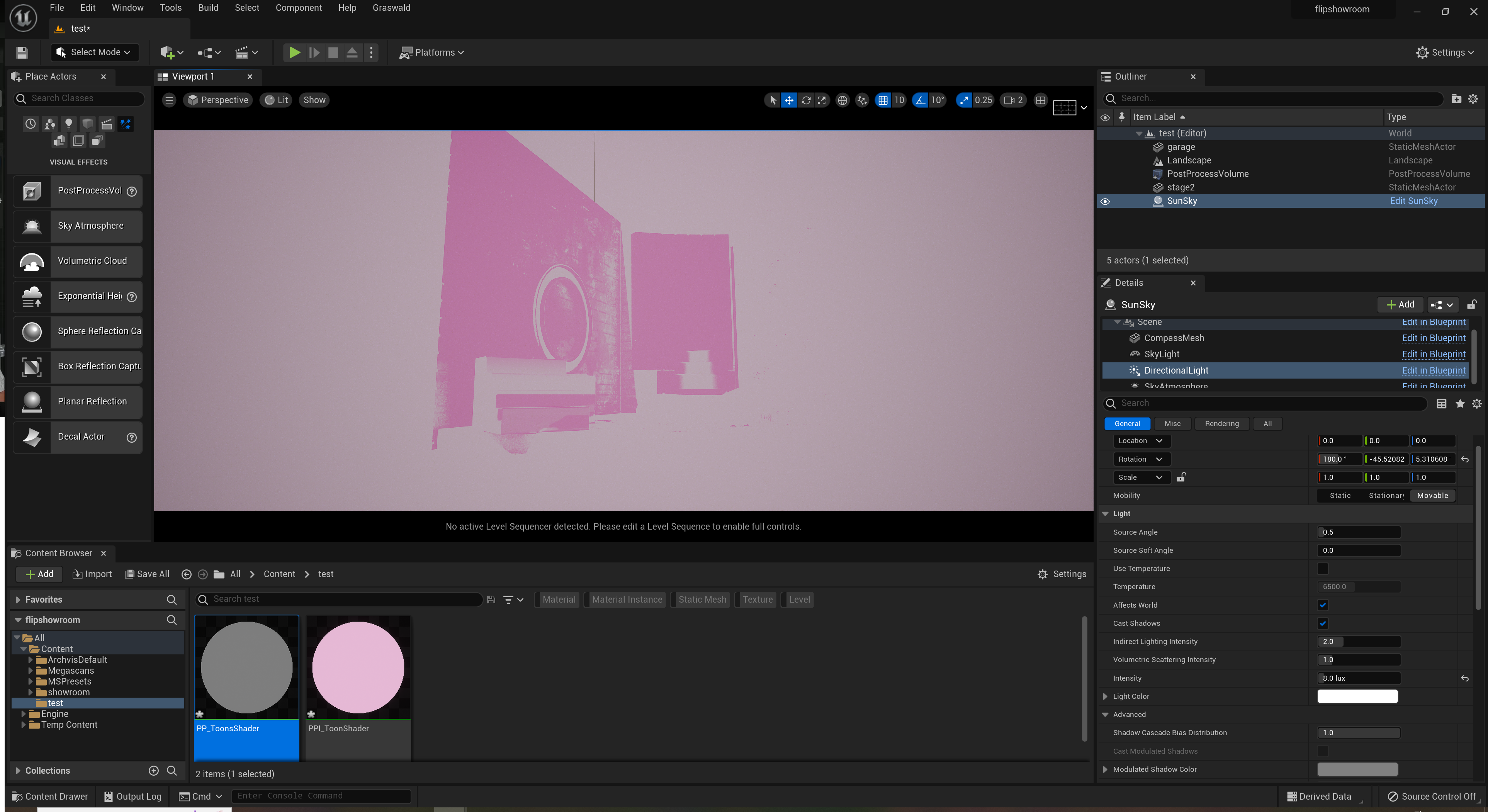The image size is (1488, 812).
Task: Select the PPI_ToonShader asset thumbnail
Action: [x=358, y=668]
